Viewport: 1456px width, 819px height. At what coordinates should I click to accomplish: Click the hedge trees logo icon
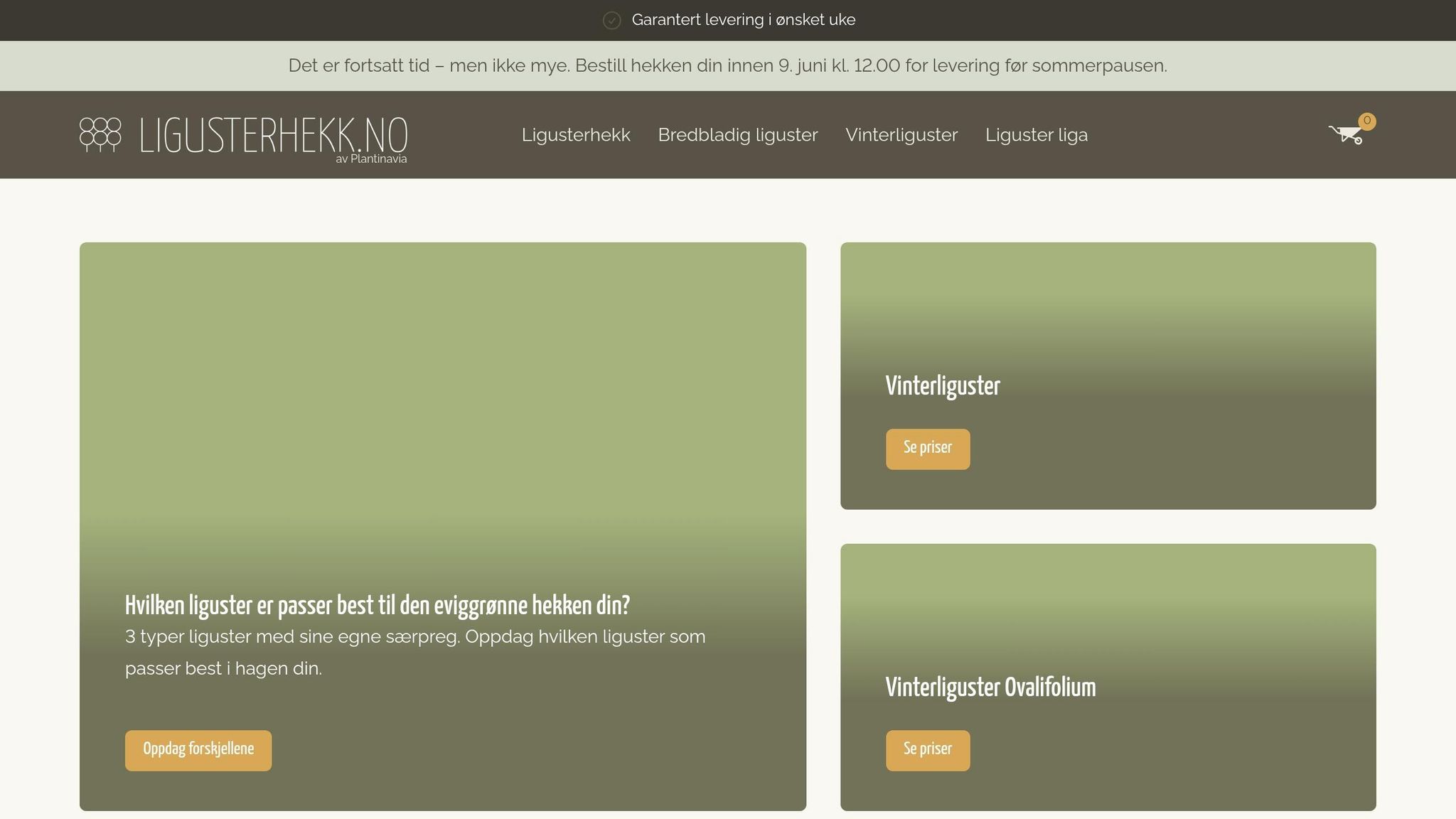pos(100,134)
